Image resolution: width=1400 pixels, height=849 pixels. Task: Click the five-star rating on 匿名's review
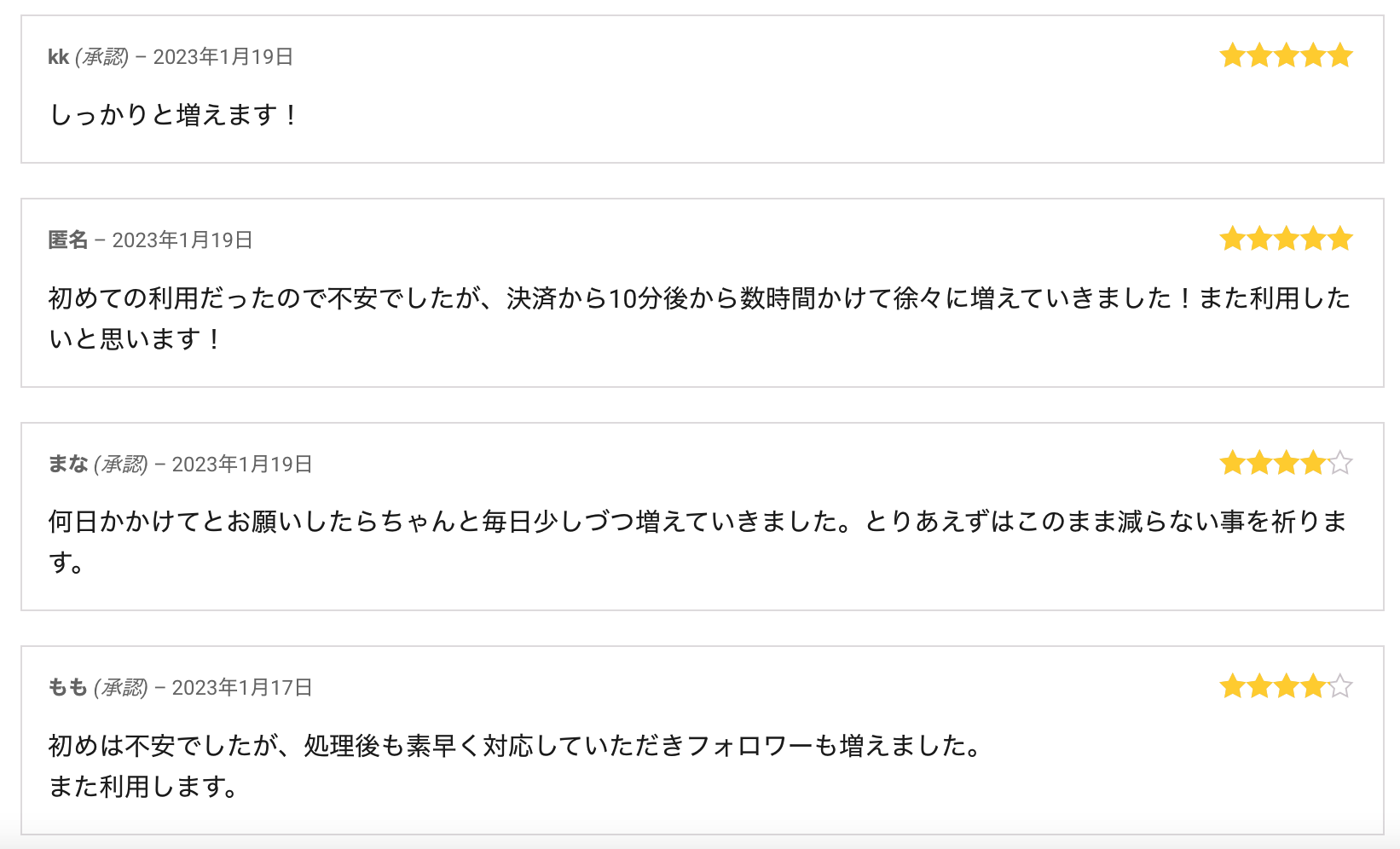coord(1286,239)
